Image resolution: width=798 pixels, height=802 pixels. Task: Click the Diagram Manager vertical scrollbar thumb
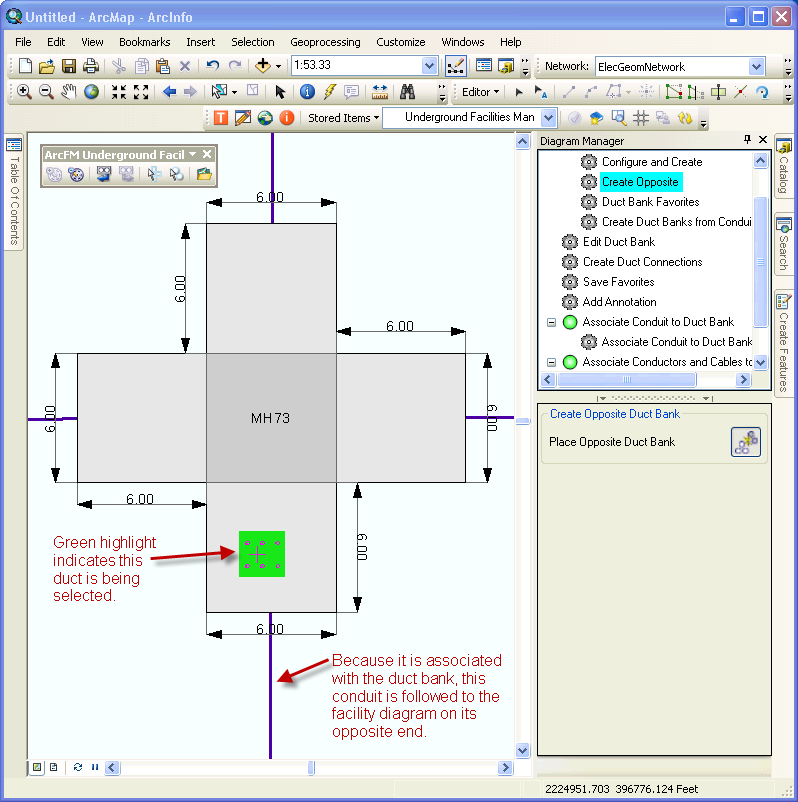pos(761,261)
